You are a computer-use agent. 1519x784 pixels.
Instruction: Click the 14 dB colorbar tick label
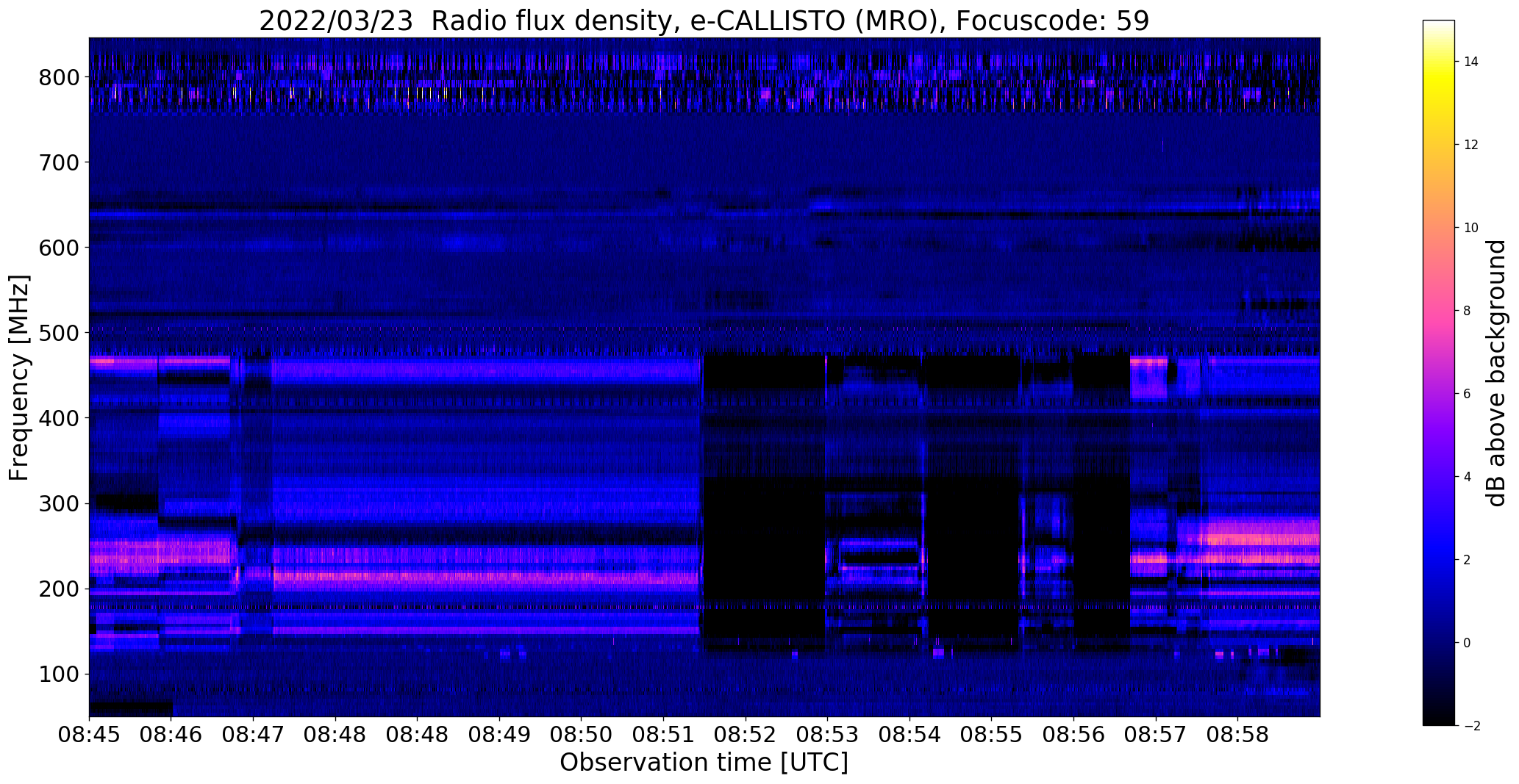click(x=1471, y=62)
